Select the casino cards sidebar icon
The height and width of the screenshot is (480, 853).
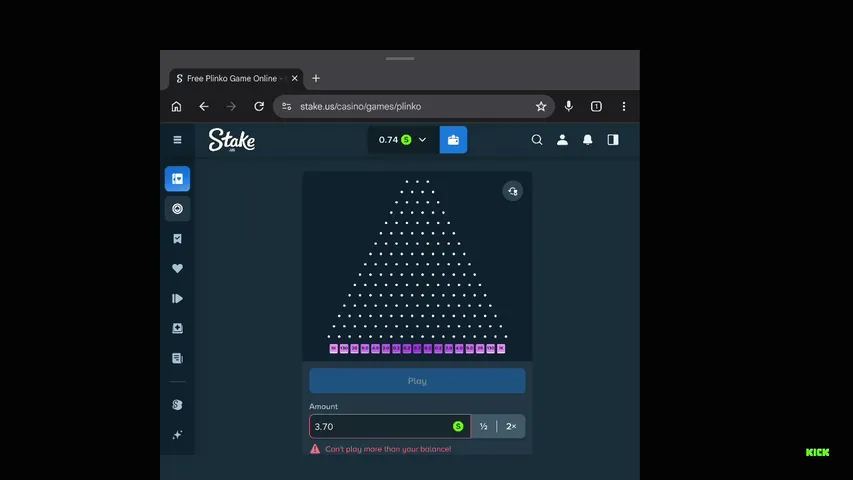pos(177,179)
